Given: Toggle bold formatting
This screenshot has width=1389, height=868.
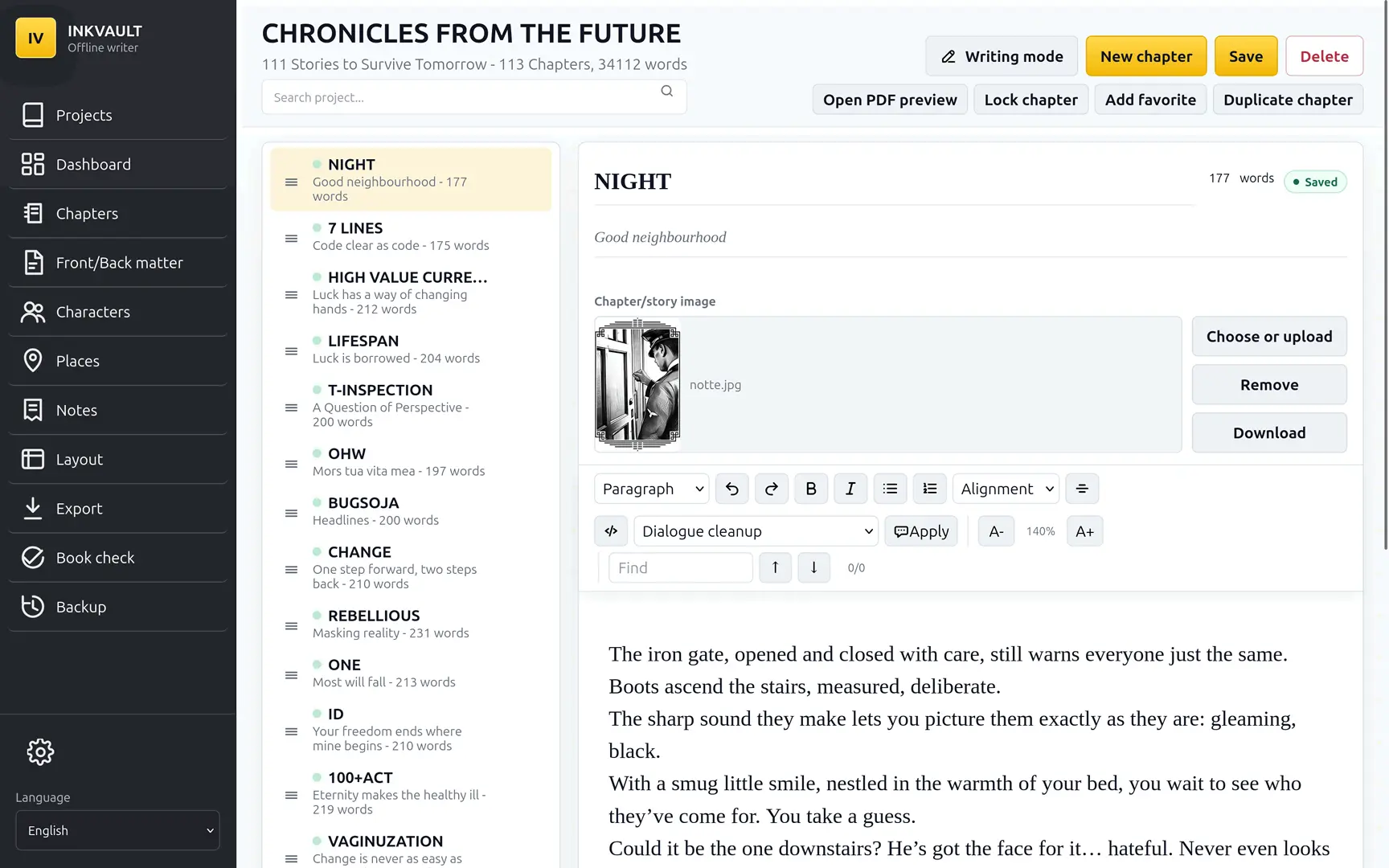Looking at the screenshot, I should coord(811,489).
